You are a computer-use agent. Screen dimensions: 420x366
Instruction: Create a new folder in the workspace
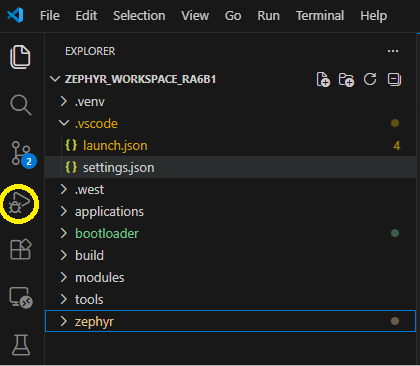pos(346,79)
